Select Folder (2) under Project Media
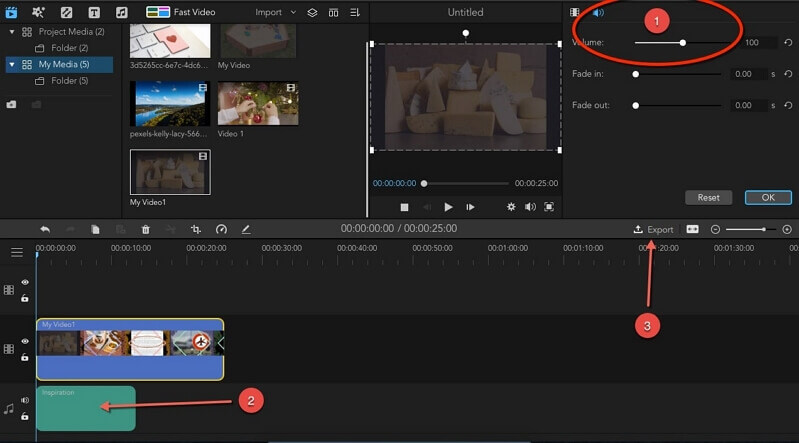 click(x=61, y=48)
